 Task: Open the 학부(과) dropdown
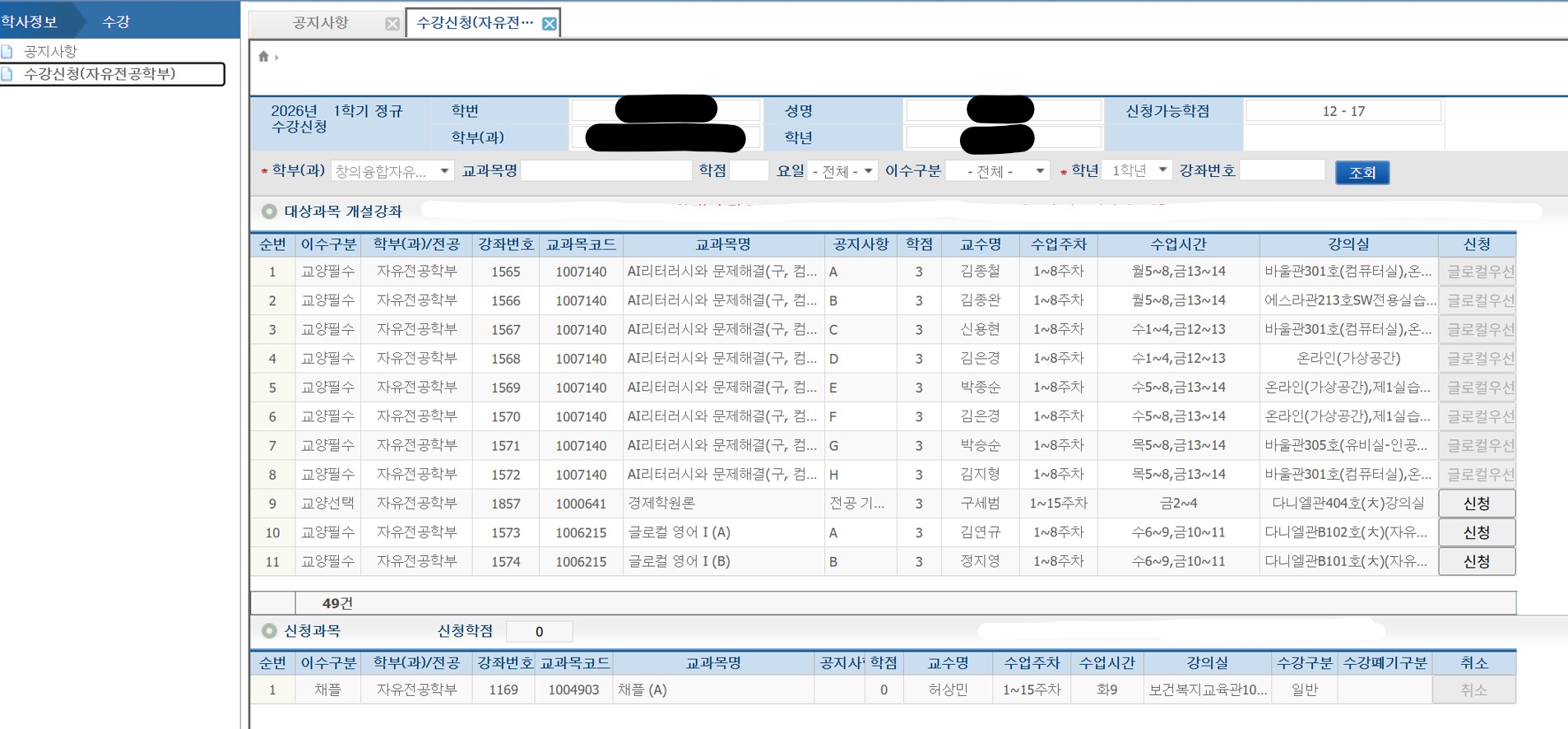pos(392,171)
